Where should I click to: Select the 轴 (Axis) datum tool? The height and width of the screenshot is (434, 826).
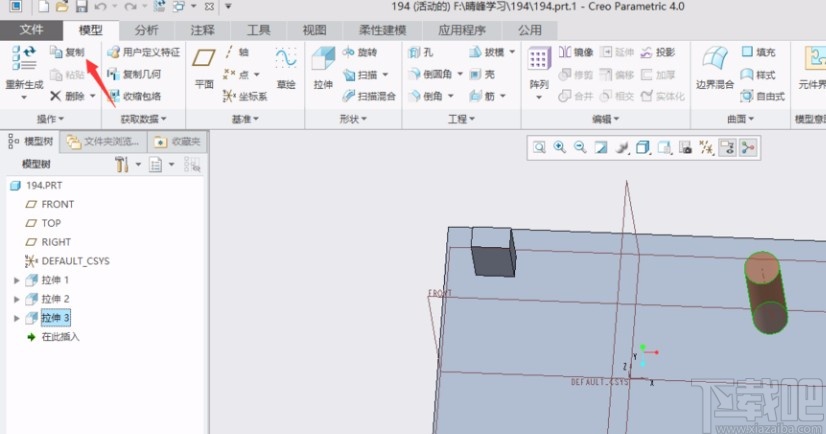[x=236, y=52]
